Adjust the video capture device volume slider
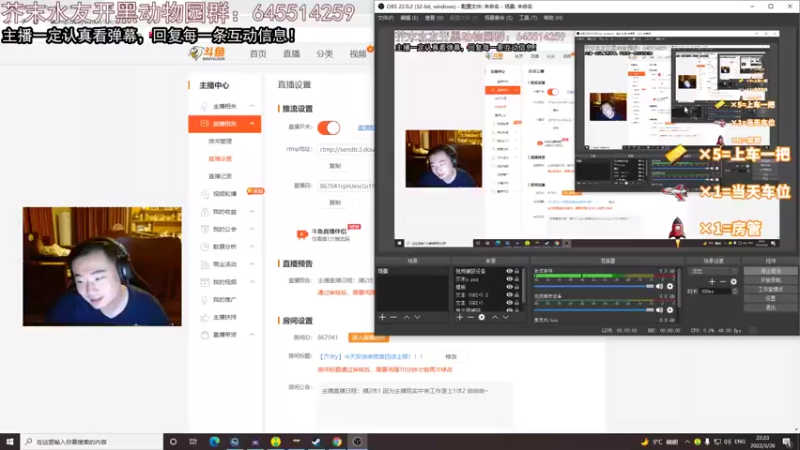The height and width of the screenshot is (450, 800). point(594,310)
